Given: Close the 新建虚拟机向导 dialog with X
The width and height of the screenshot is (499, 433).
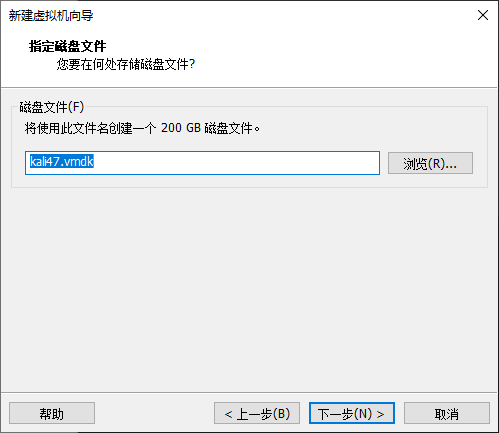Looking at the screenshot, I should point(483,15).
